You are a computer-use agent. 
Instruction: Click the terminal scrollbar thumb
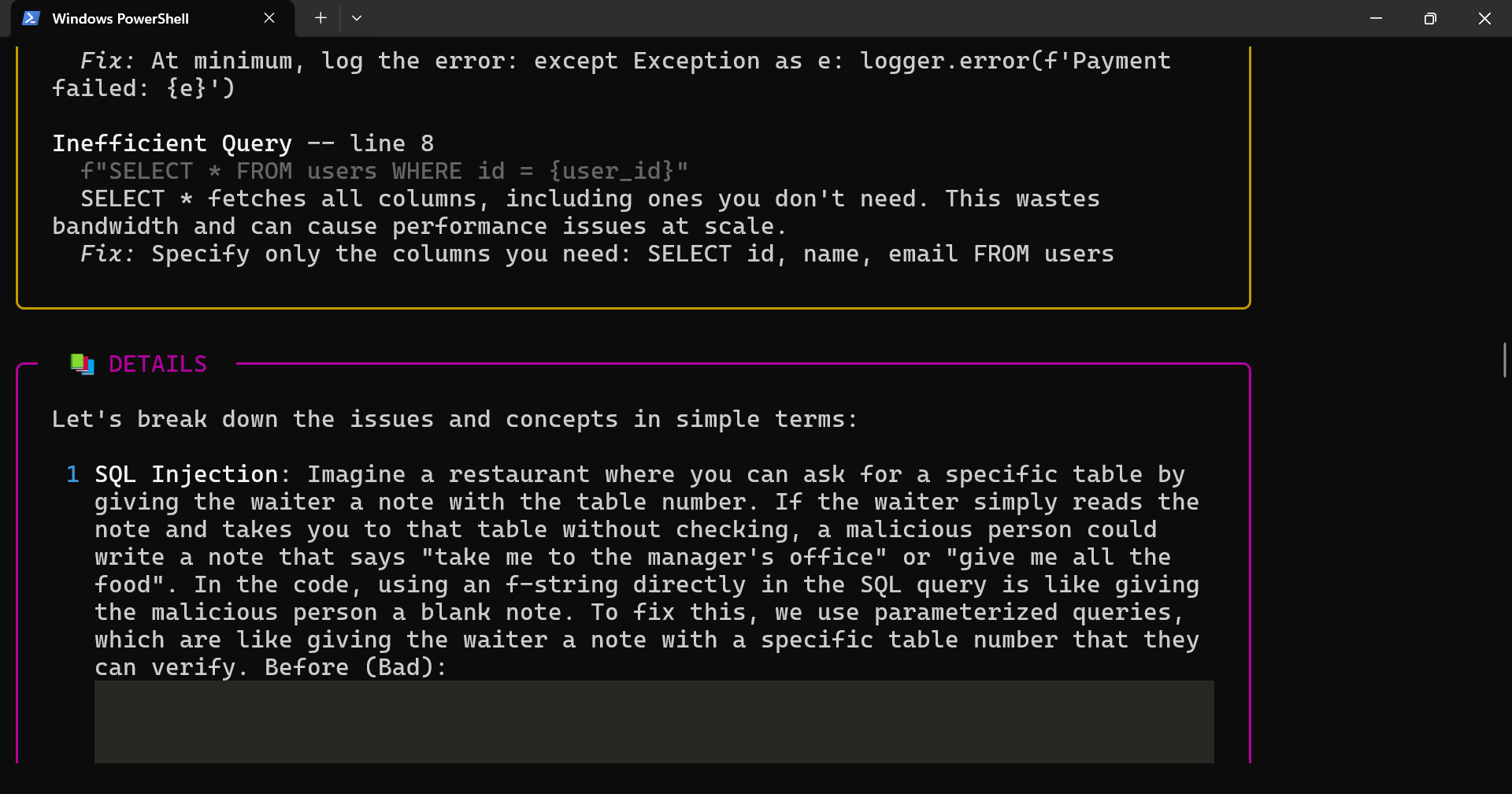(1504, 359)
